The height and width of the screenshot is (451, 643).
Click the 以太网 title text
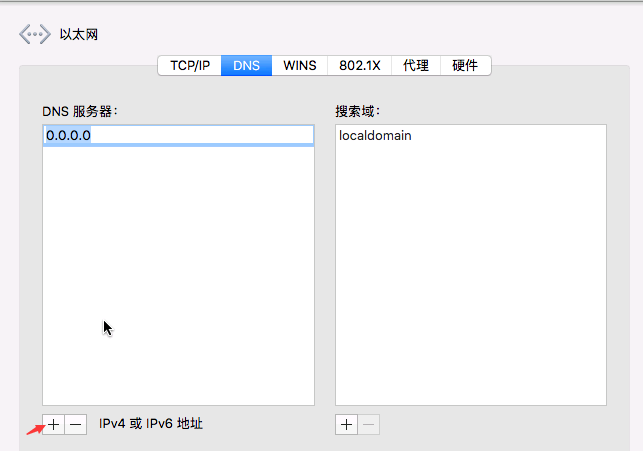coord(78,35)
